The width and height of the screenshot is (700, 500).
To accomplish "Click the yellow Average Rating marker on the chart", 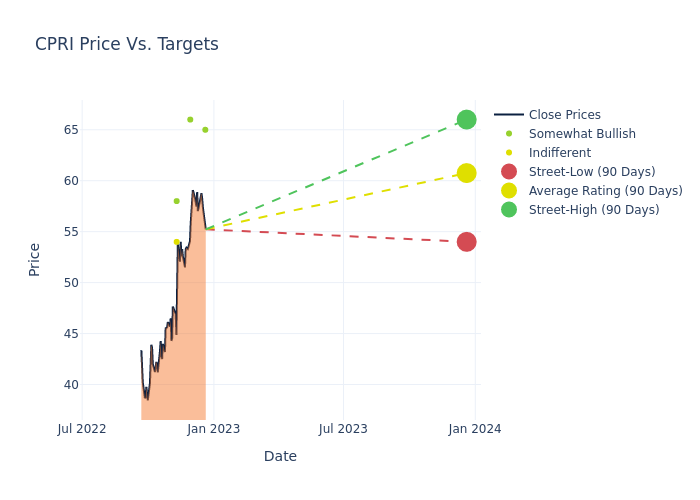I will [x=466, y=173].
